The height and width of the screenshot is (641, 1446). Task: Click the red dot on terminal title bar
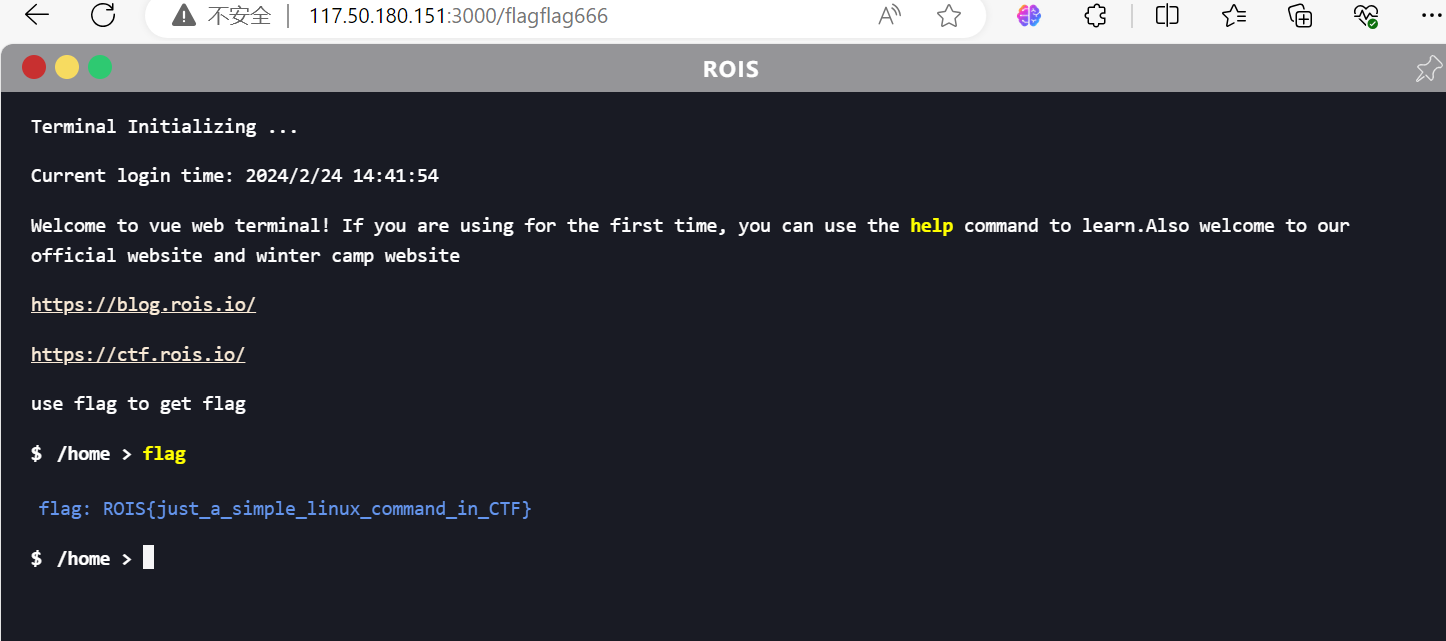tap(34, 67)
